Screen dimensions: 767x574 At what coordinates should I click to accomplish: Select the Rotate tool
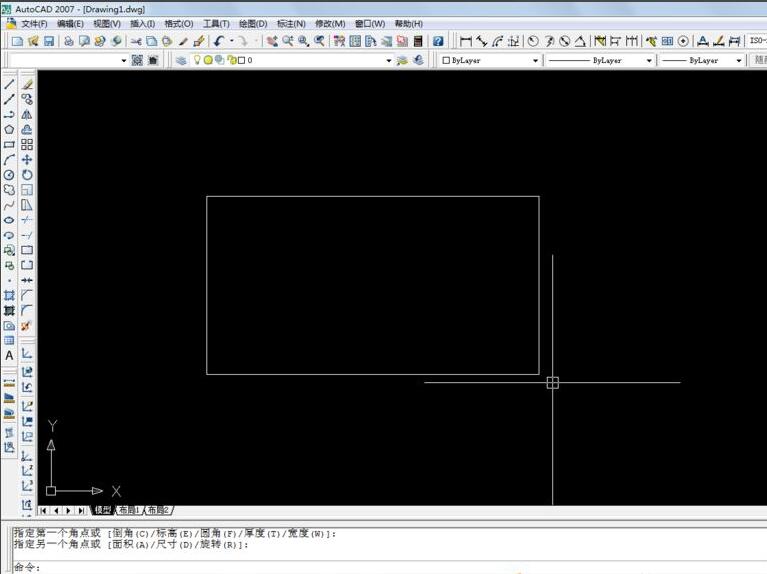[x=27, y=175]
